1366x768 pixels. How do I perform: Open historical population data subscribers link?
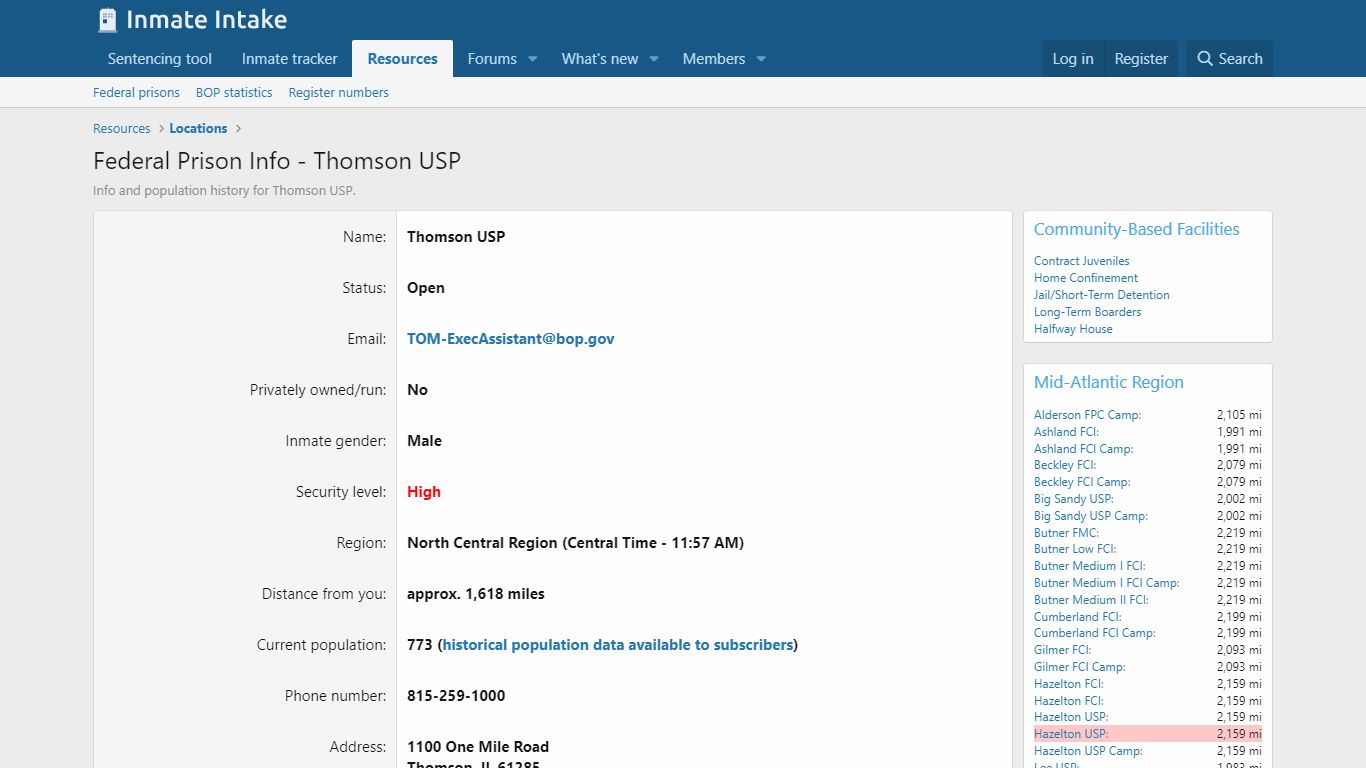click(618, 645)
